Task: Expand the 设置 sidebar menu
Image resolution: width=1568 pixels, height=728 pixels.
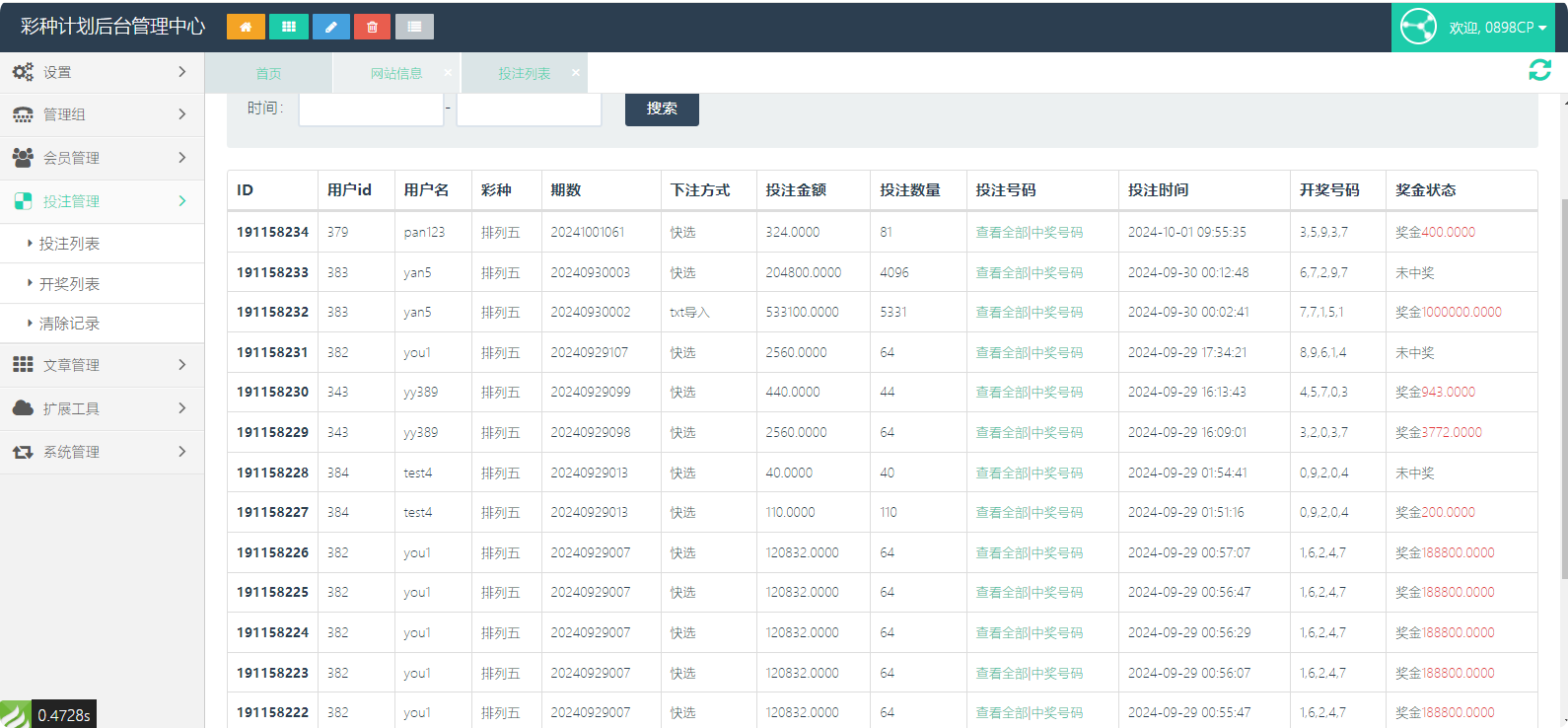Action: [102, 72]
